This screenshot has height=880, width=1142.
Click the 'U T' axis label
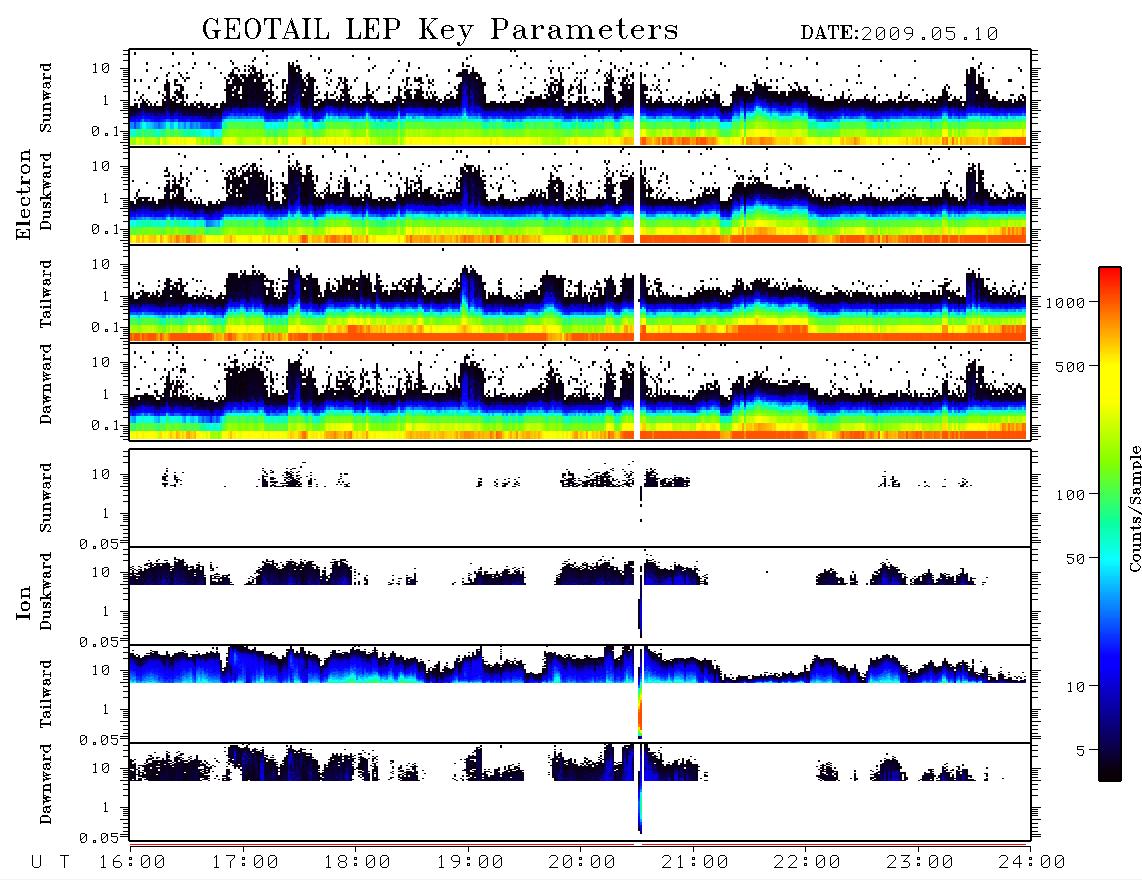50,863
